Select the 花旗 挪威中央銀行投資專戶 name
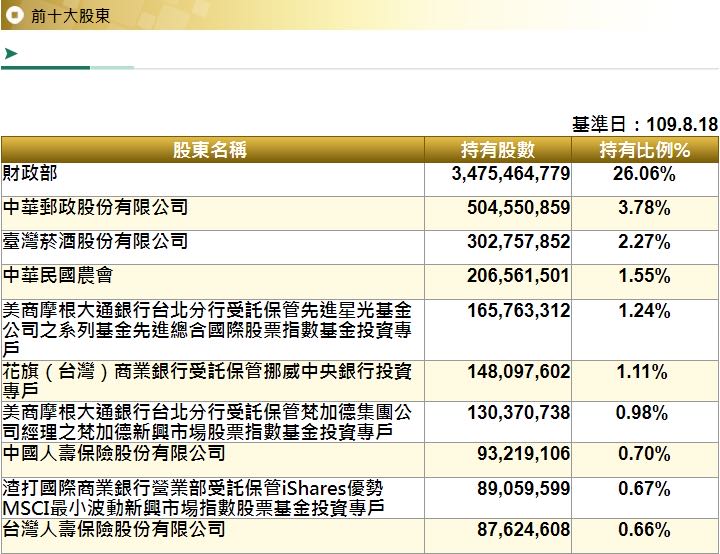The width and height of the screenshot is (720, 554). (x=207, y=381)
